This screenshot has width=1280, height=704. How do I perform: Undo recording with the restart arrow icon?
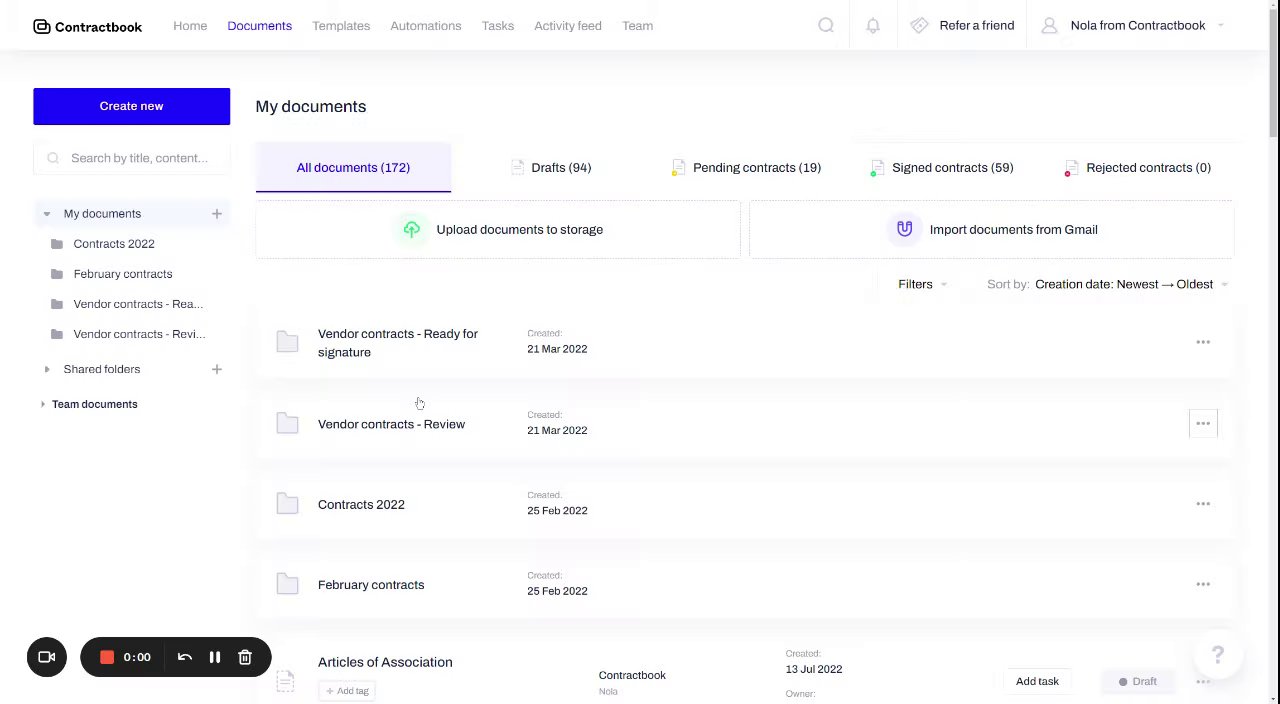[185, 657]
